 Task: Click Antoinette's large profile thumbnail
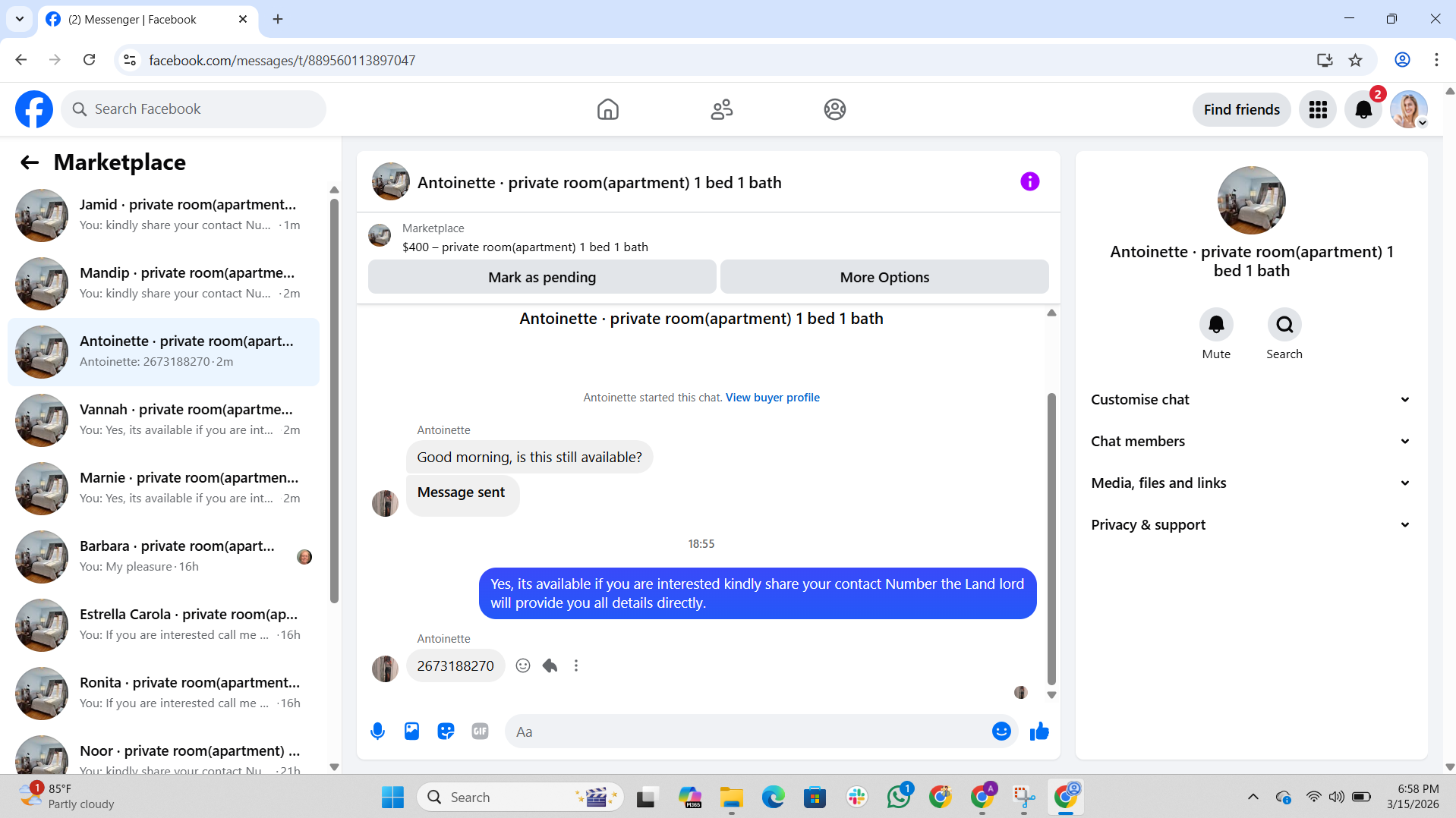1251,200
